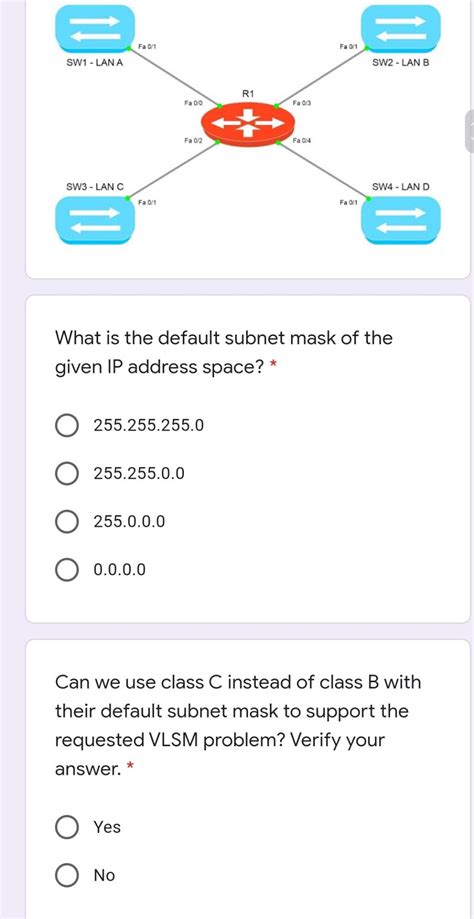Click the Fa 0/0 router interface label

(193, 103)
